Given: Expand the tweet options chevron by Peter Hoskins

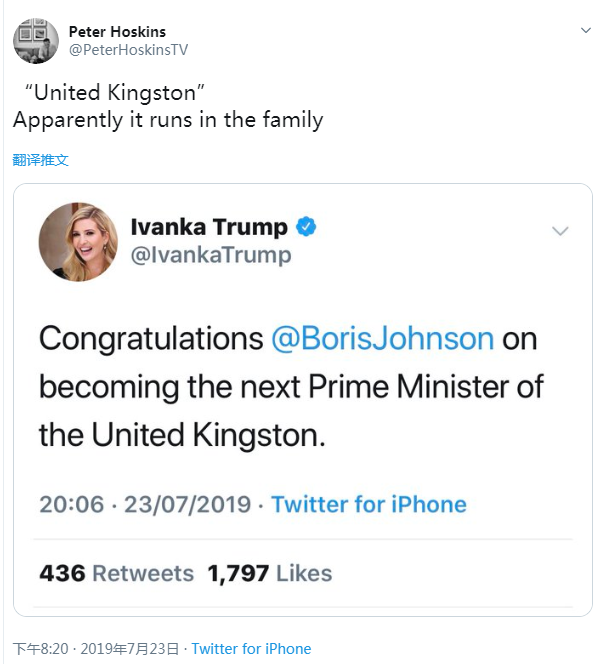Looking at the screenshot, I should coord(586,31).
